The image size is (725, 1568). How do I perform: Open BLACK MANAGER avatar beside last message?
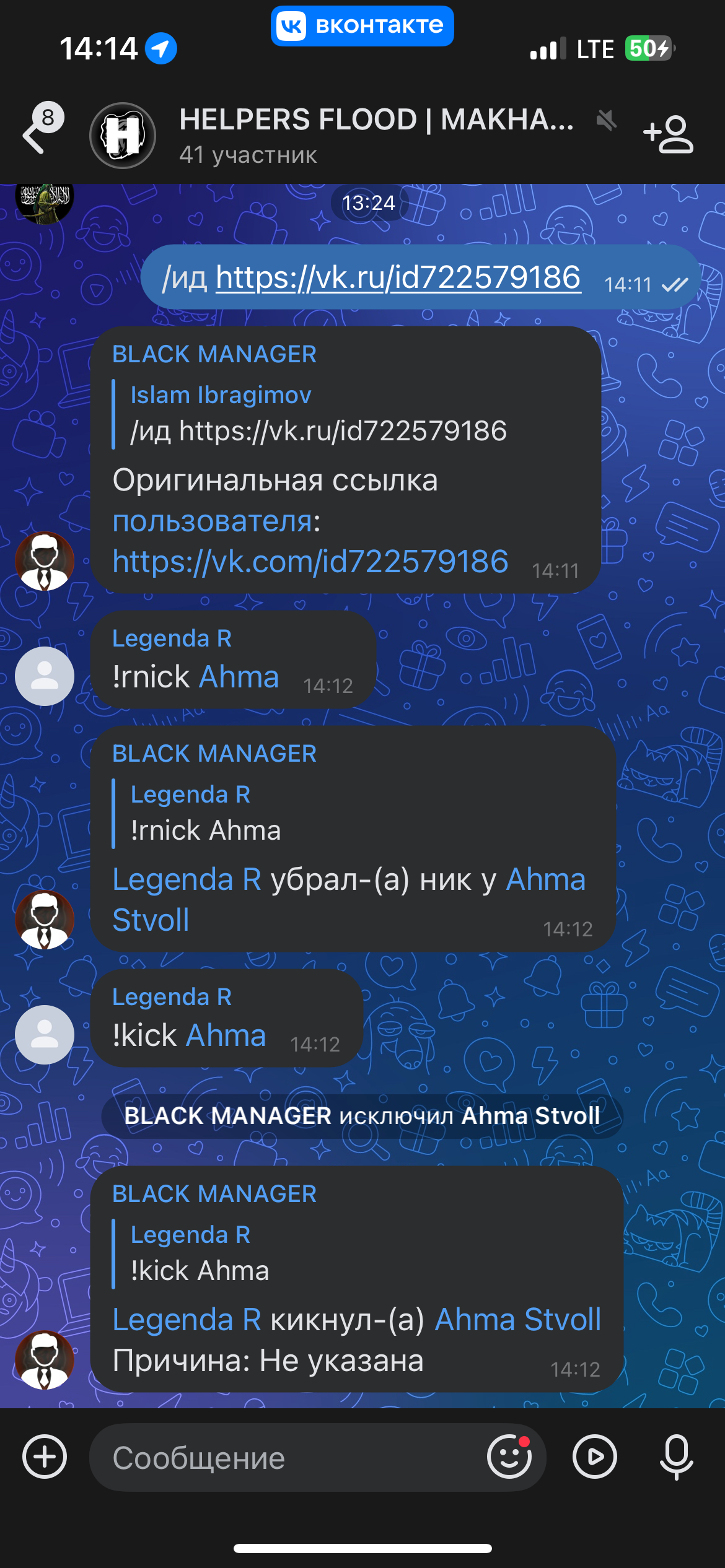point(45,1360)
